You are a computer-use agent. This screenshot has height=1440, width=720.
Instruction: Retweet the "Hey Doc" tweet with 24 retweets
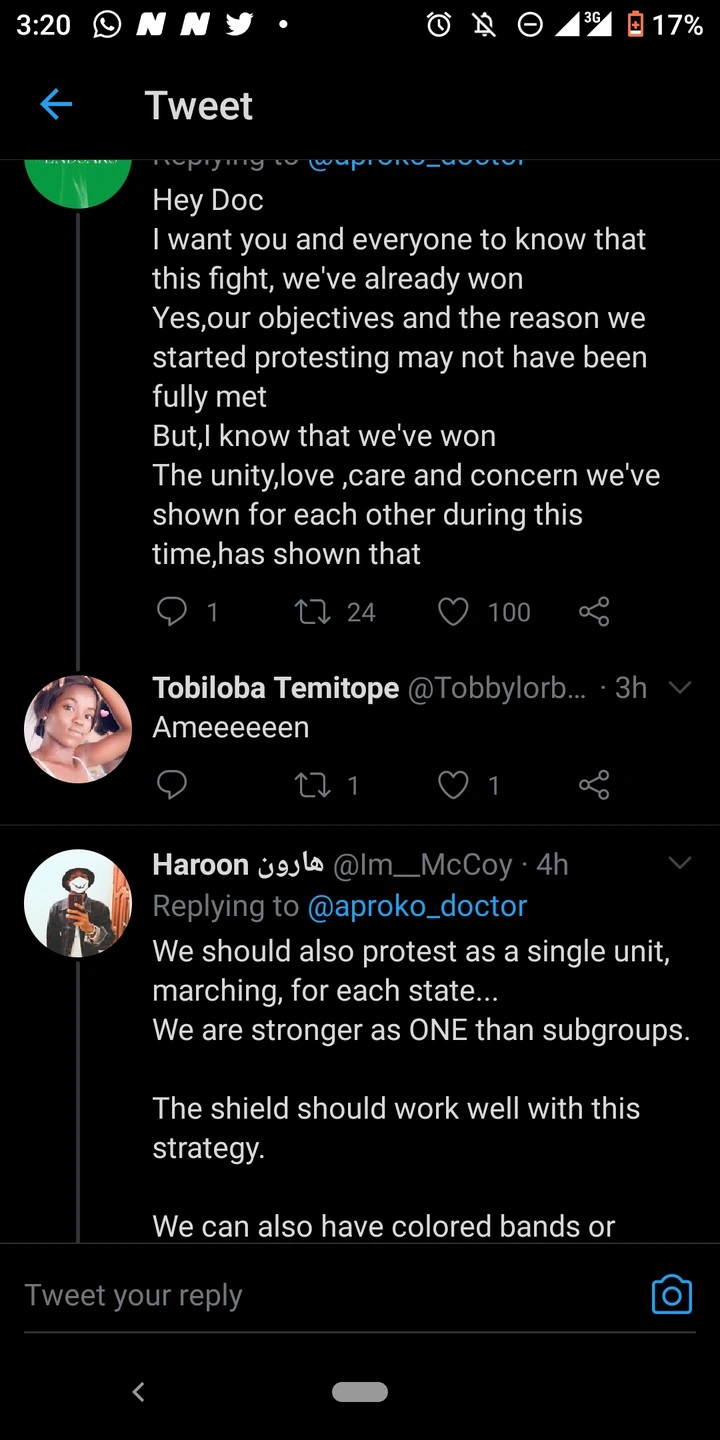click(x=314, y=611)
